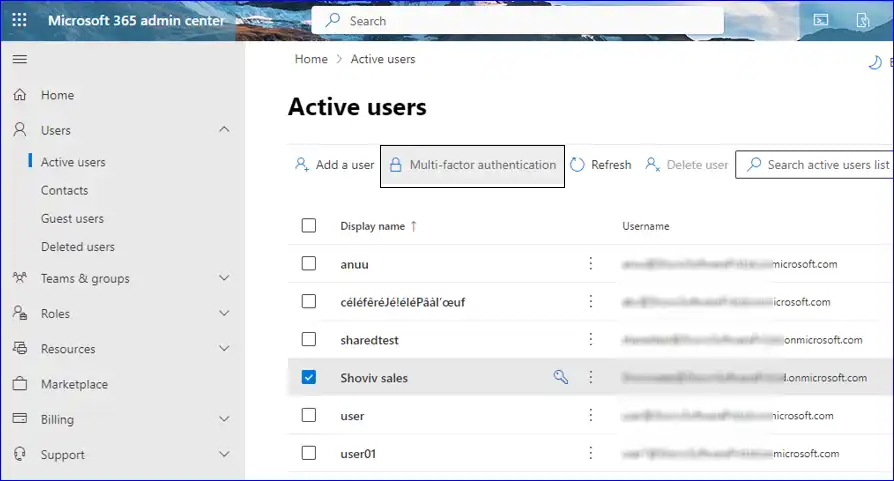
Task: Click the Roles icon in sidebar
Action: click(x=20, y=313)
